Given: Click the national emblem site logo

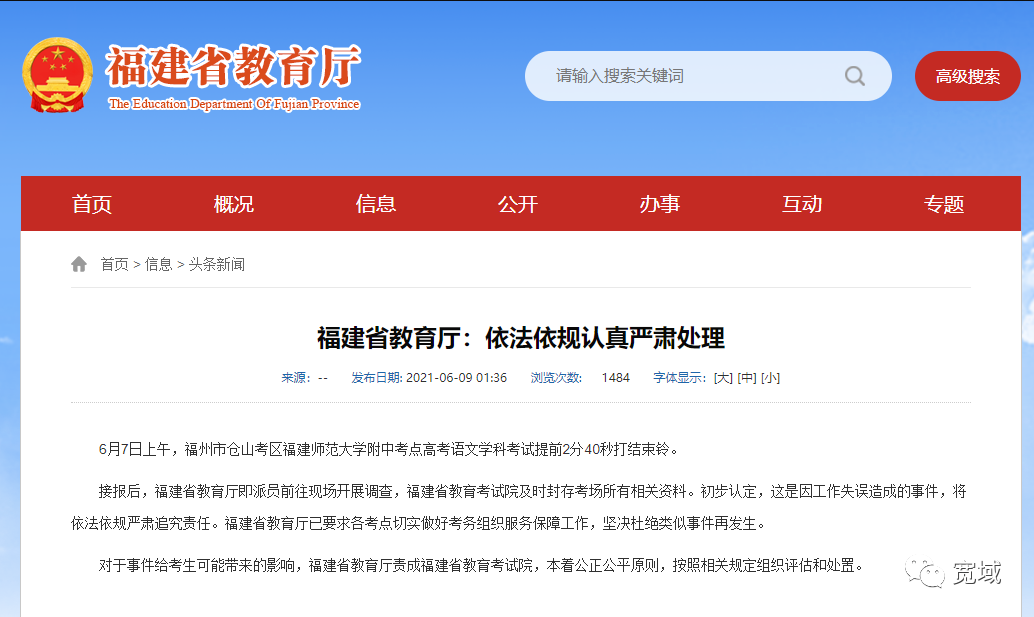Looking at the screenshot, I should point(57,75).
